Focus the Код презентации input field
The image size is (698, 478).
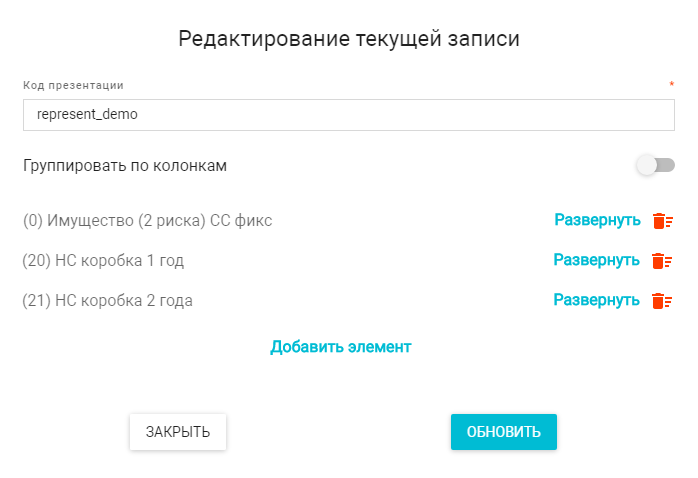pyautogui.click(x=348, y=115)
